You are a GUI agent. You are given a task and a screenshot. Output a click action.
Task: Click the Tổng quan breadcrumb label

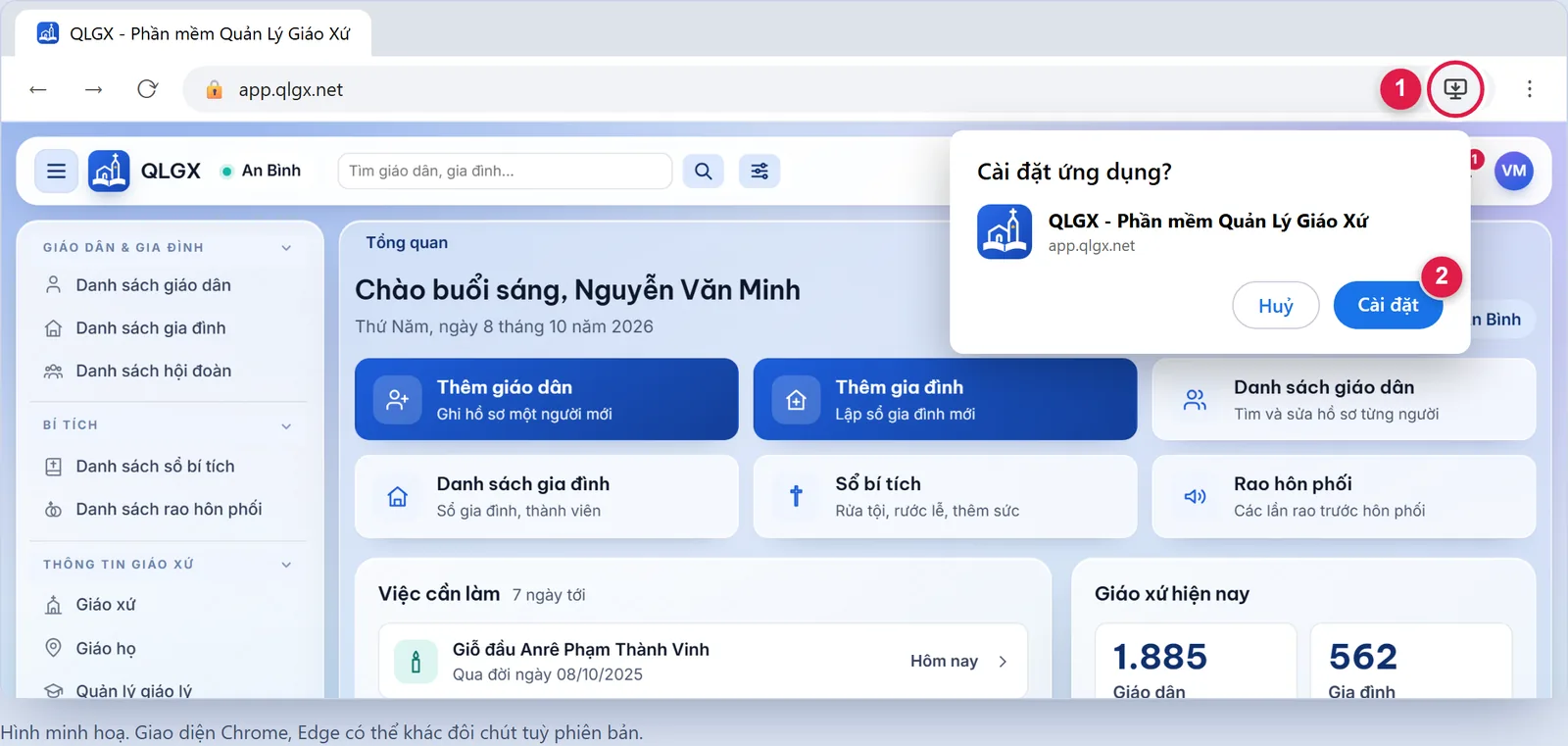click(x=407, y=242)
